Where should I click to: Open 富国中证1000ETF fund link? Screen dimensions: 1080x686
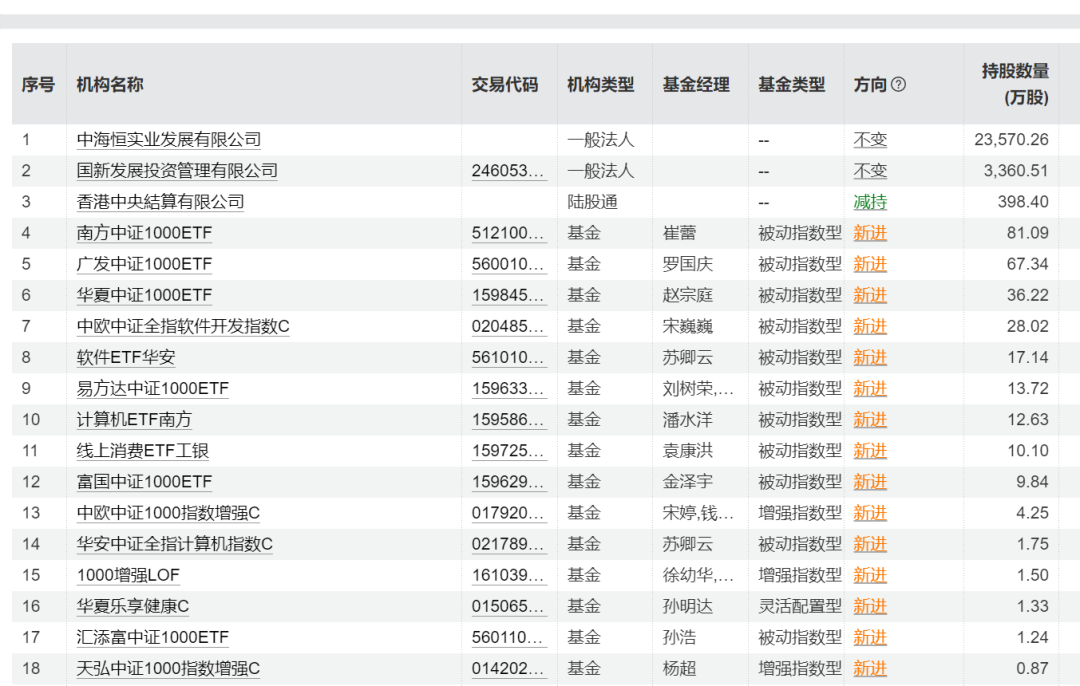coord(144,481)
